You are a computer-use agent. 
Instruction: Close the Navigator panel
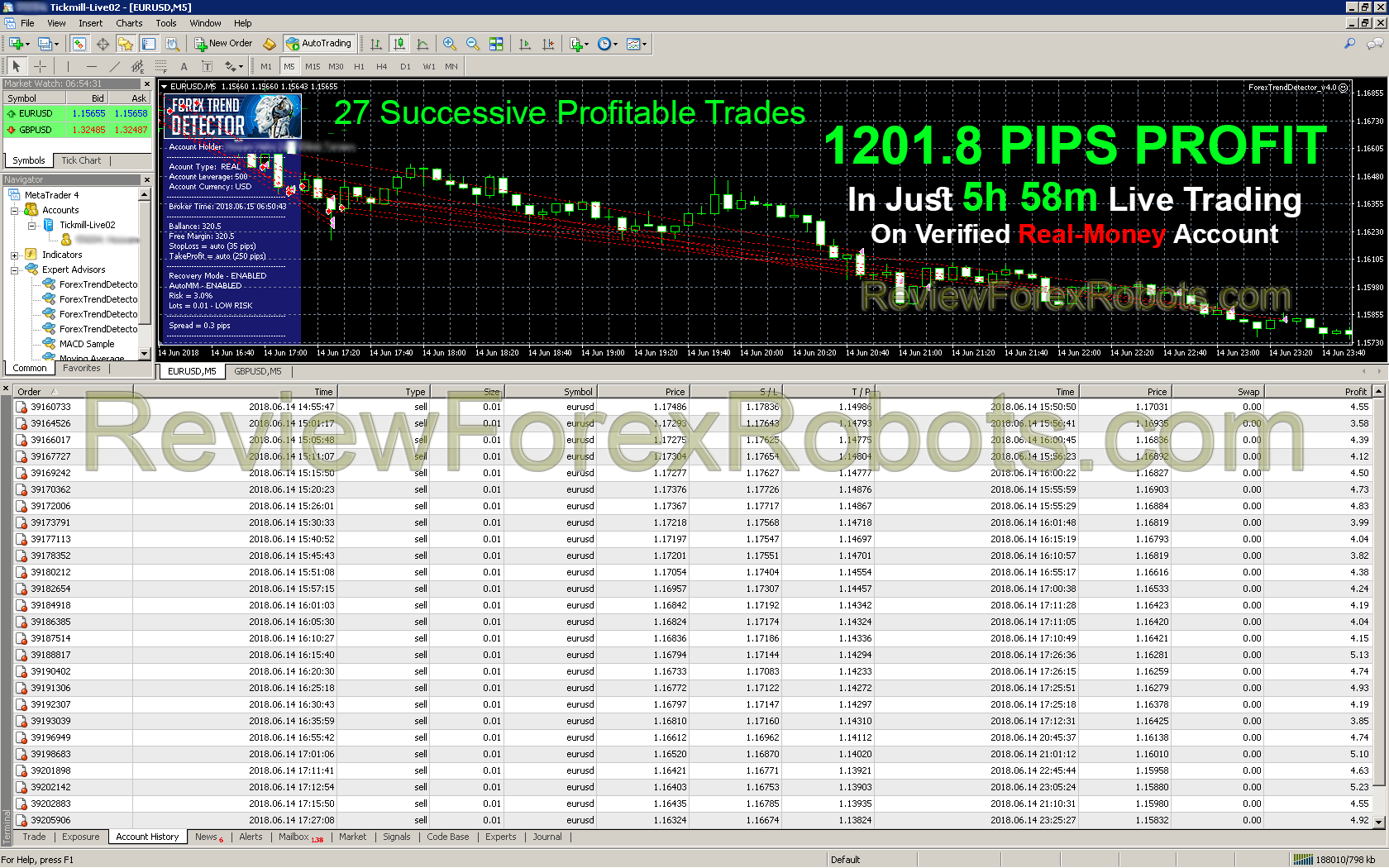coord(147,179)
